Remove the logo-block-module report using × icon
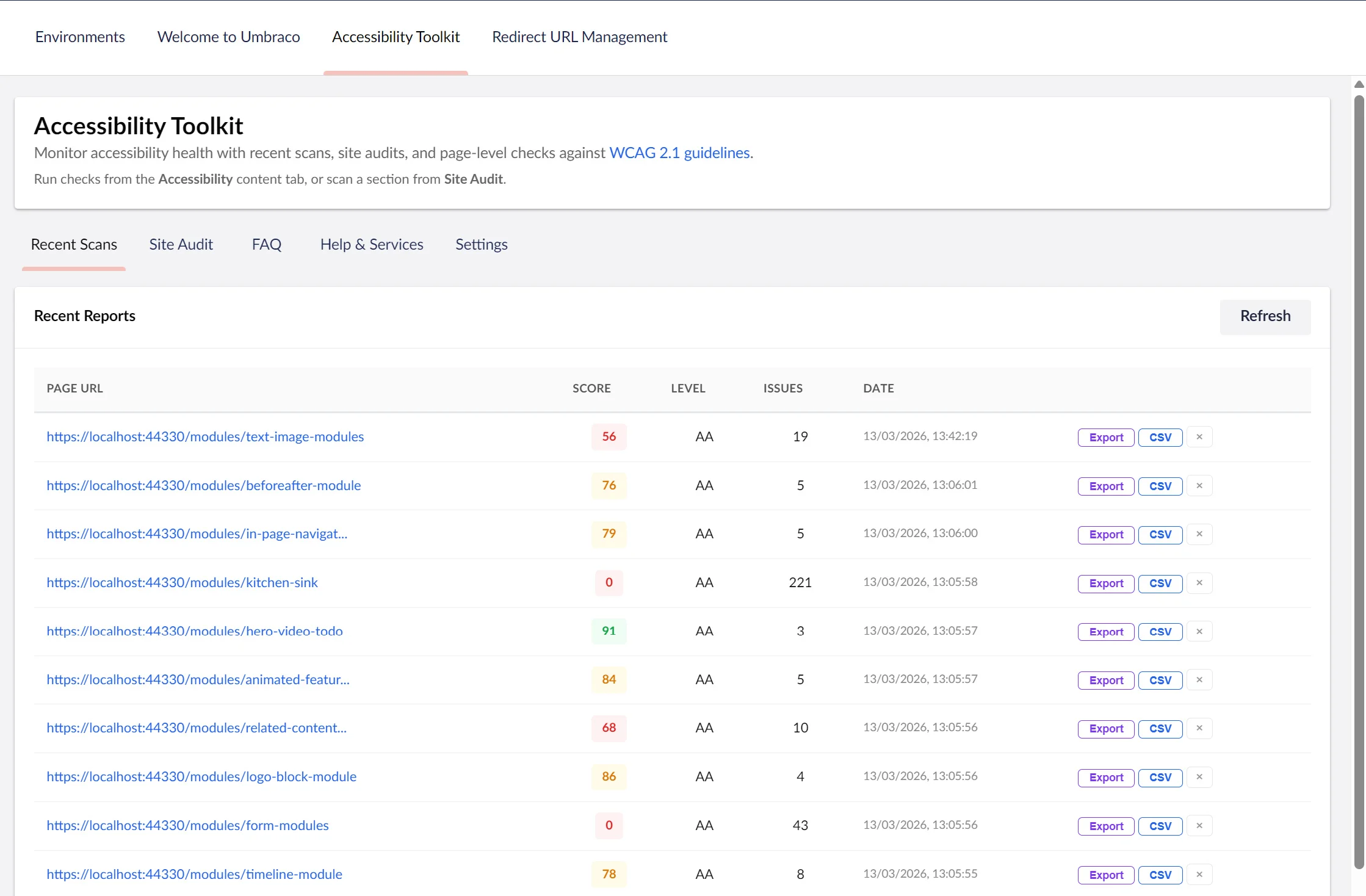The image size is (1366, 896). pos(1199,777)
